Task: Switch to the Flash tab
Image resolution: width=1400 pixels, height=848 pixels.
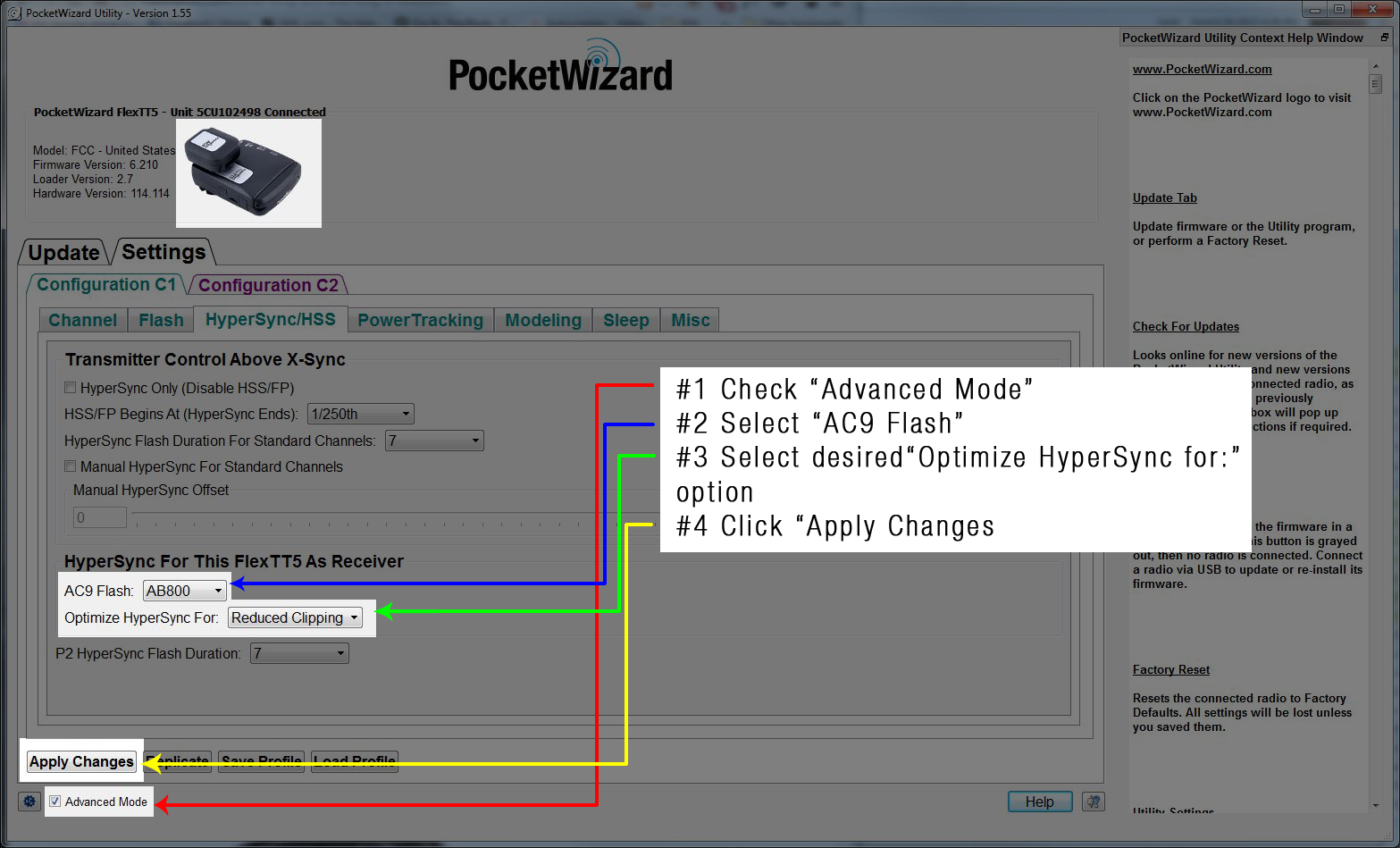Action: pyautogui.click(x=161, y=320)
